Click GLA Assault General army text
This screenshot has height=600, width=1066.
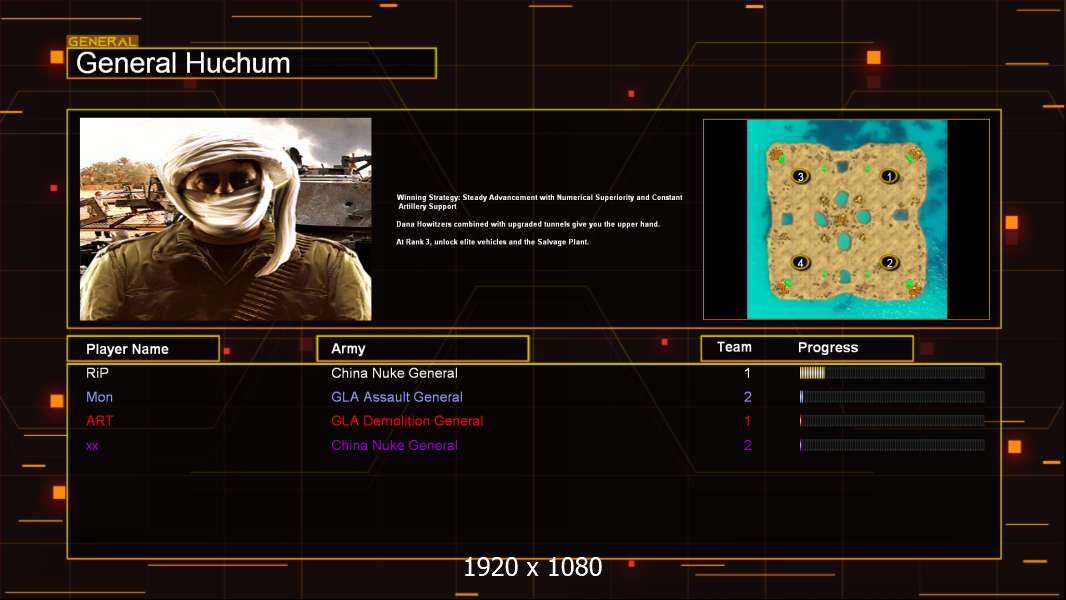click(396, 397)
